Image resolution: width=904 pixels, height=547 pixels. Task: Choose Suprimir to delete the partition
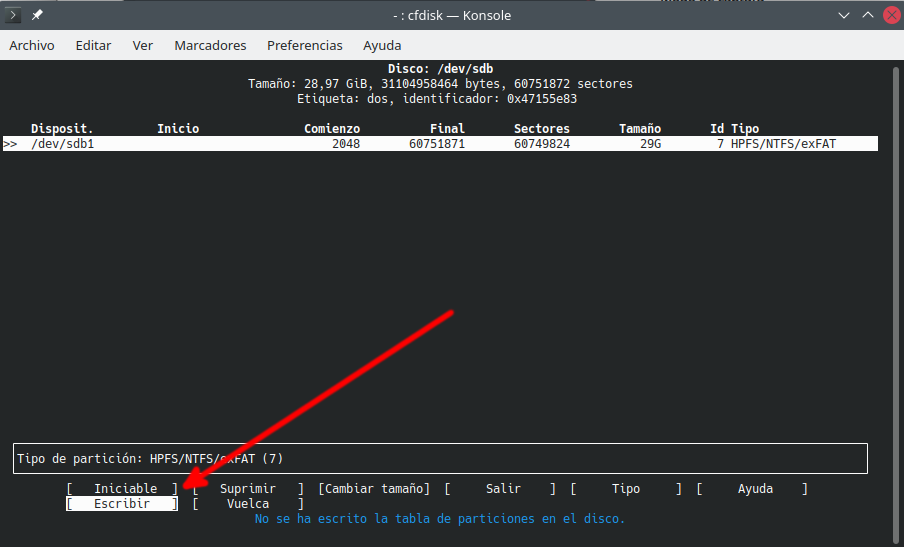(248, 489)
